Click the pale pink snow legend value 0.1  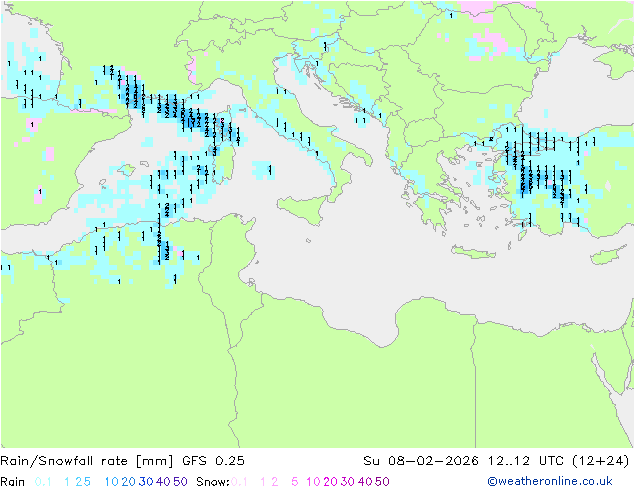tap(239, 482)
